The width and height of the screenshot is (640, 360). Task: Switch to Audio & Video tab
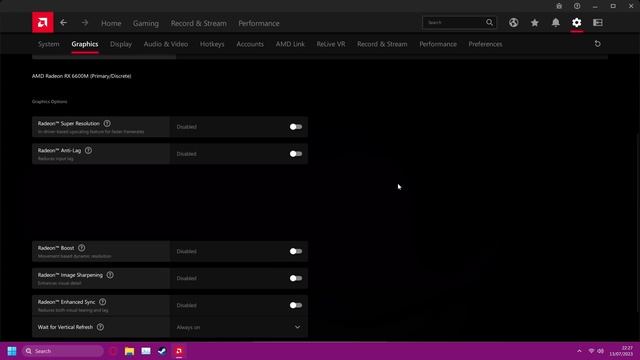[x=166, y=44]
